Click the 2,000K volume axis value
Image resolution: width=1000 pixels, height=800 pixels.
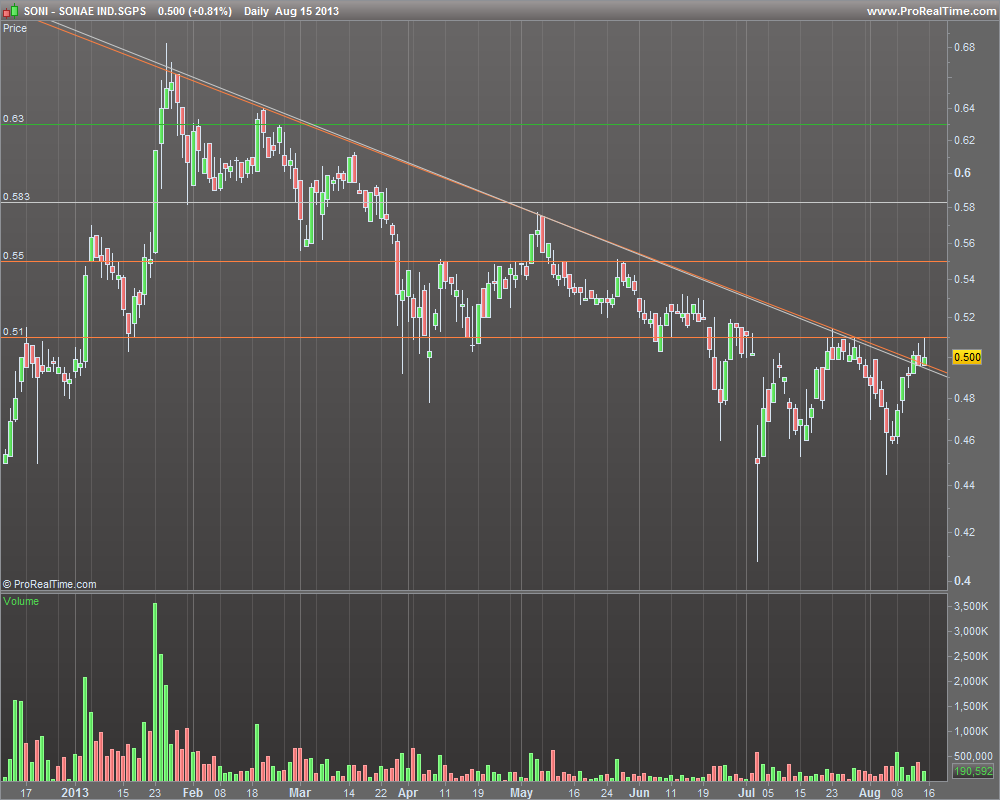click(x=971, y=681)
